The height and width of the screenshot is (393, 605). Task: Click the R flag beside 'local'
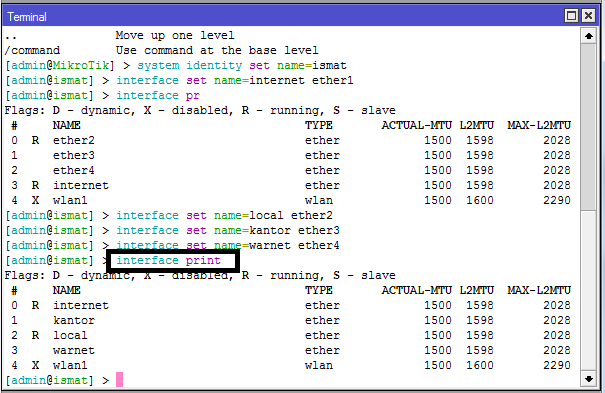click(35, 336)
